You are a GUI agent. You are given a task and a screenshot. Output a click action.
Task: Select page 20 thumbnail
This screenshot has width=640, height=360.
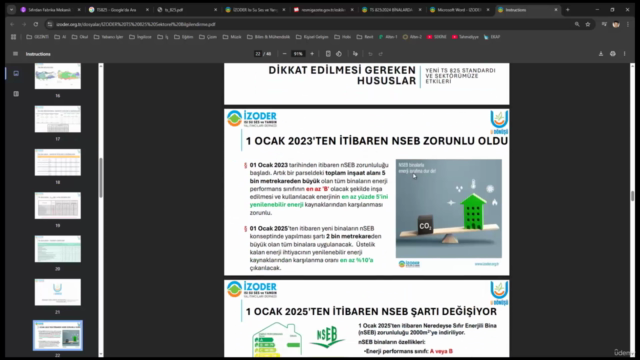58,249
